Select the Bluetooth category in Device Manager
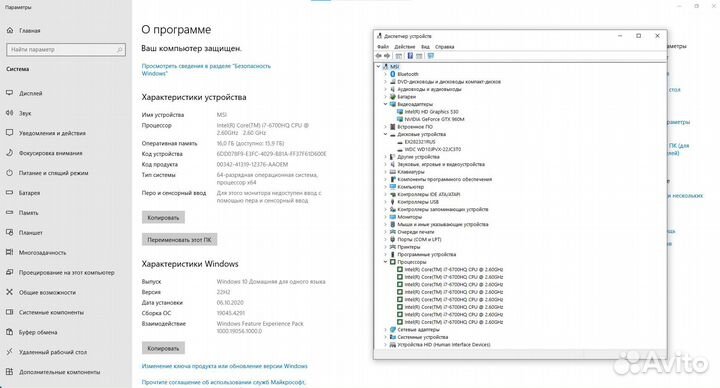Viewport: 720px width, 388px height. point(408,74)
